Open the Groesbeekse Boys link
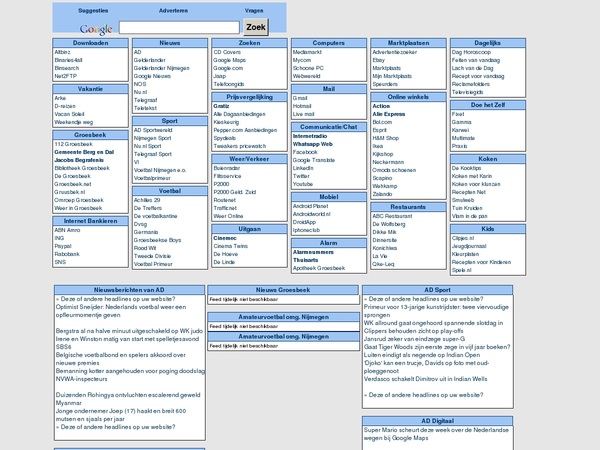 click(x=157, y=240)
